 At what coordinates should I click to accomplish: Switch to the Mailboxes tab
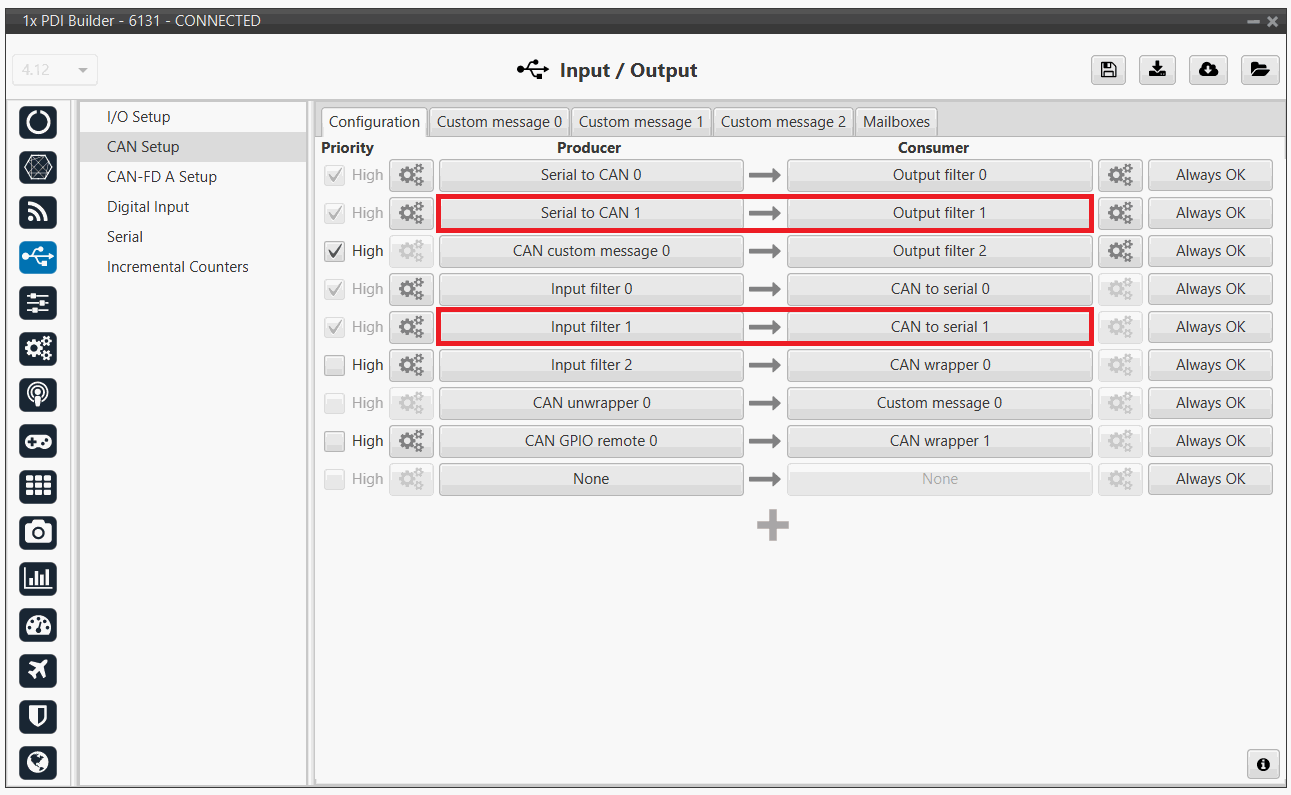pos(896,122)
